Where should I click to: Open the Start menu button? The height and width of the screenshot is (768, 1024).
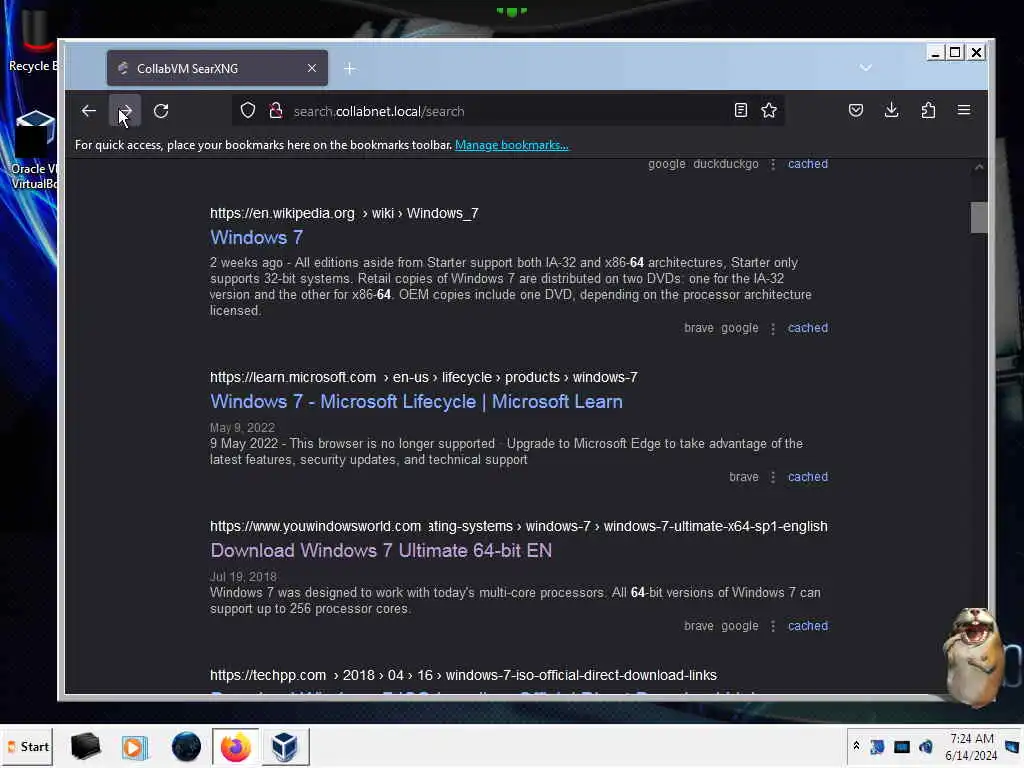coord(27,746)
